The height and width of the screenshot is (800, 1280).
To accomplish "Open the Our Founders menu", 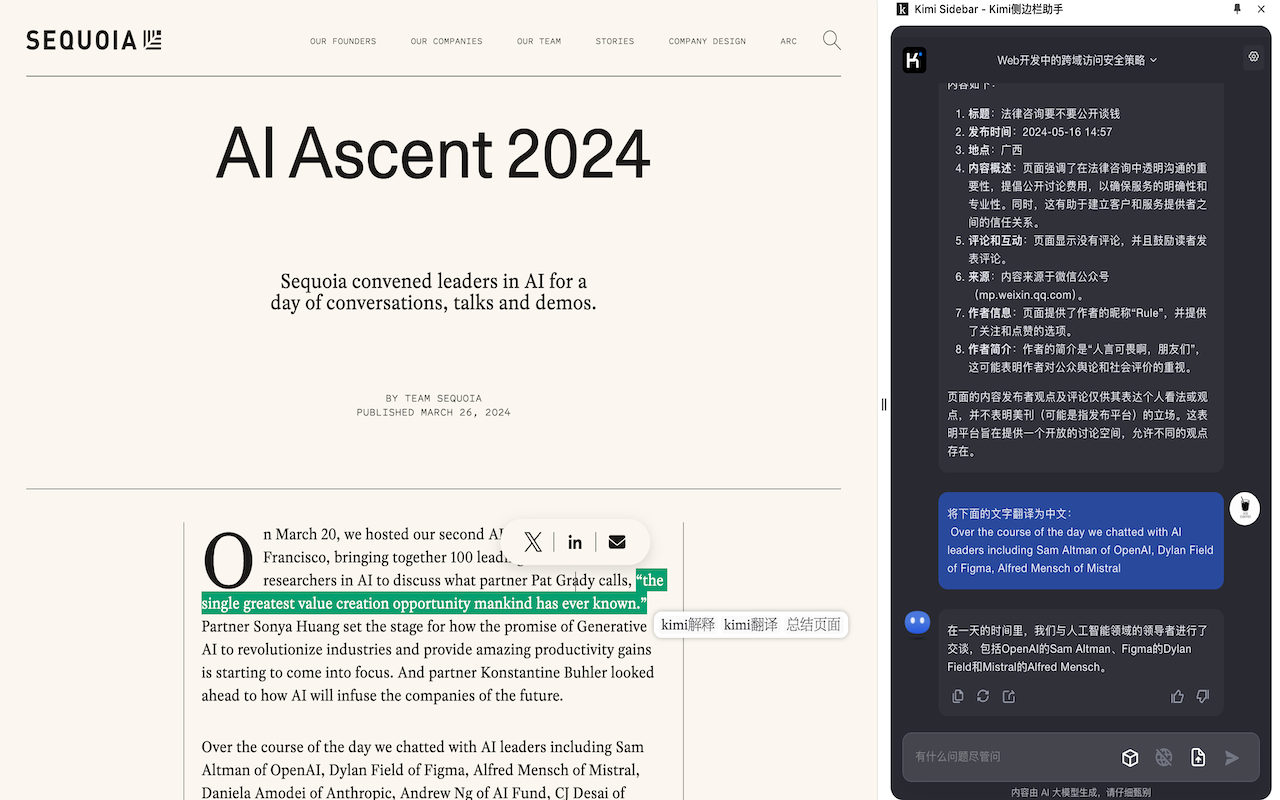I will pos(343,41).
